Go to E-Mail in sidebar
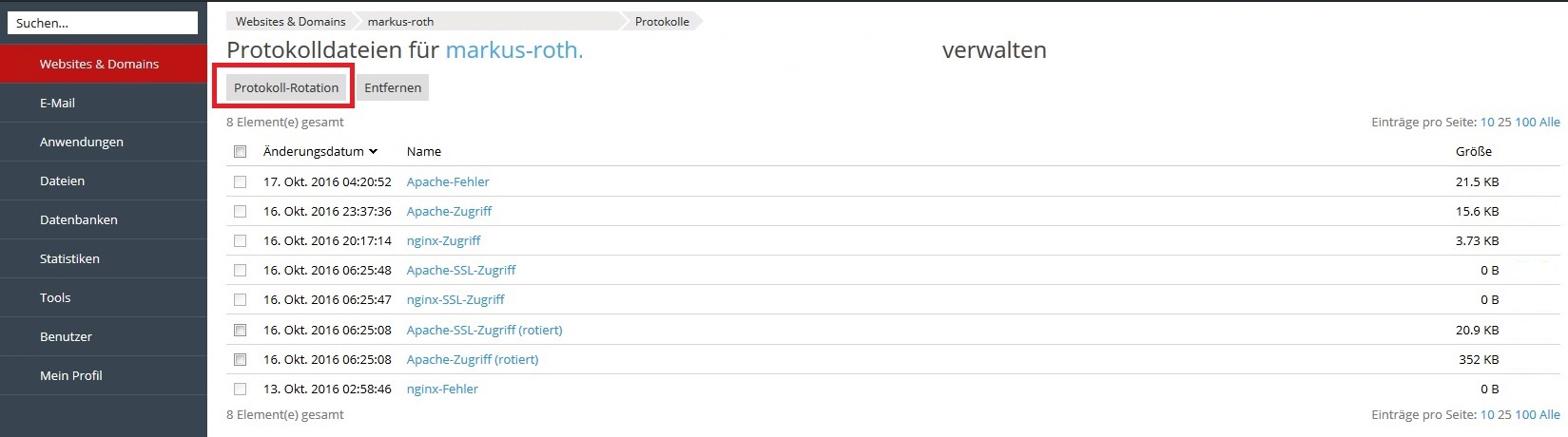The image size is (1568, 437). pyautogui.click(x=104, y=103)
